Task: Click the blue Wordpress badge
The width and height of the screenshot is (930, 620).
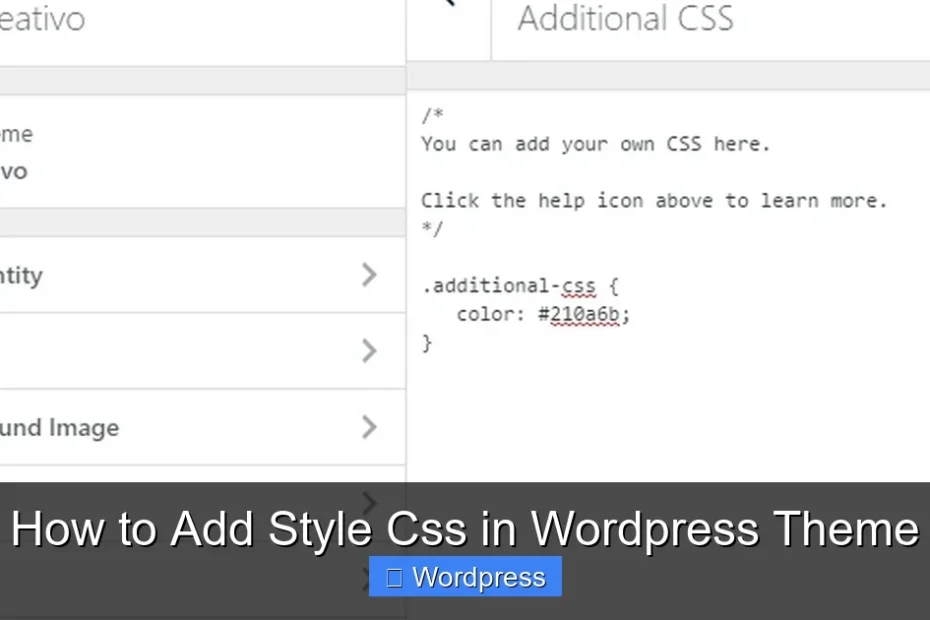Action: click(465, 576)
